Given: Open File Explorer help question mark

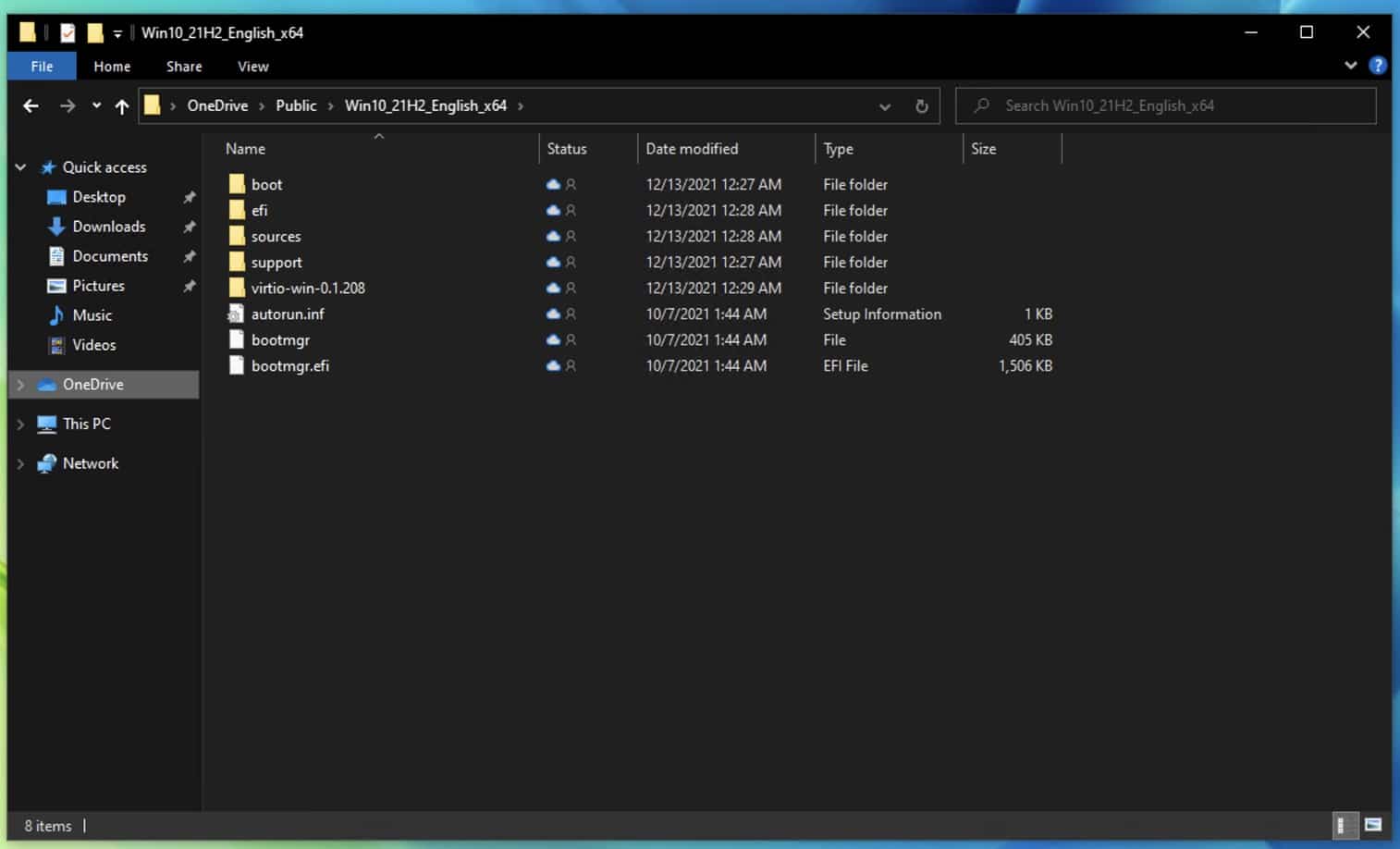Looking at the screenshot, I should 1377,66.
